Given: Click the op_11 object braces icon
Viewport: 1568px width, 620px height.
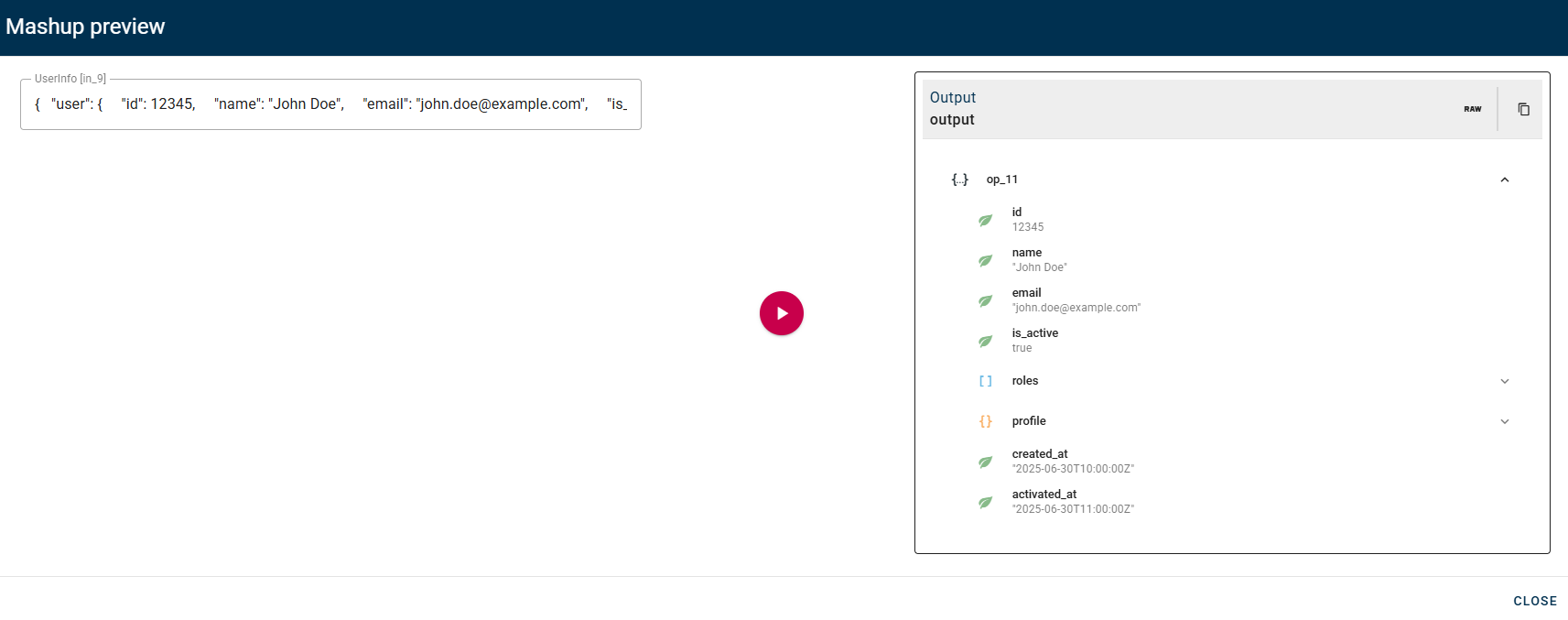Looking at the screenshot, I should tap(959, 179).
